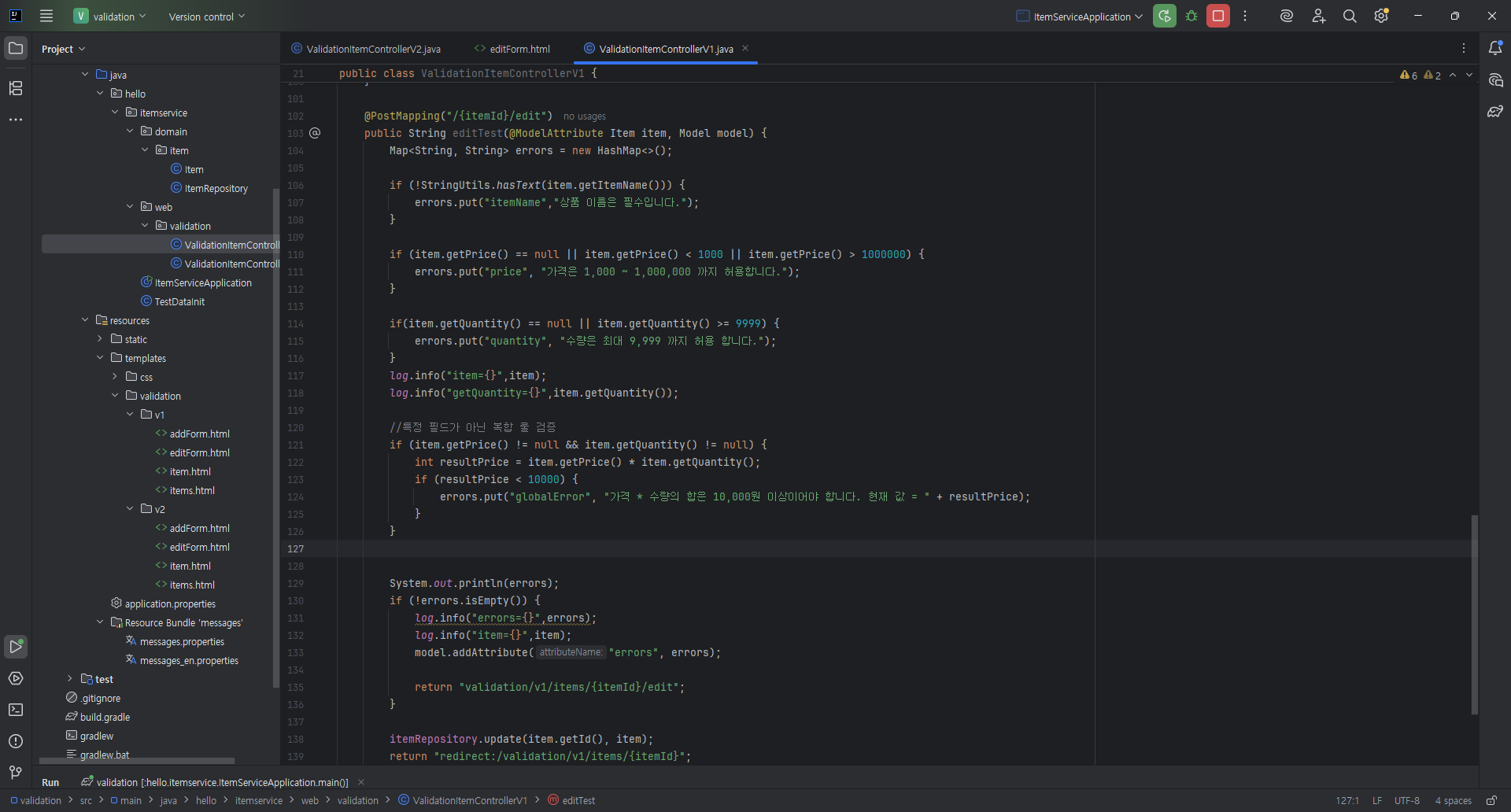Expand the css folder

[x=115, y=377]
